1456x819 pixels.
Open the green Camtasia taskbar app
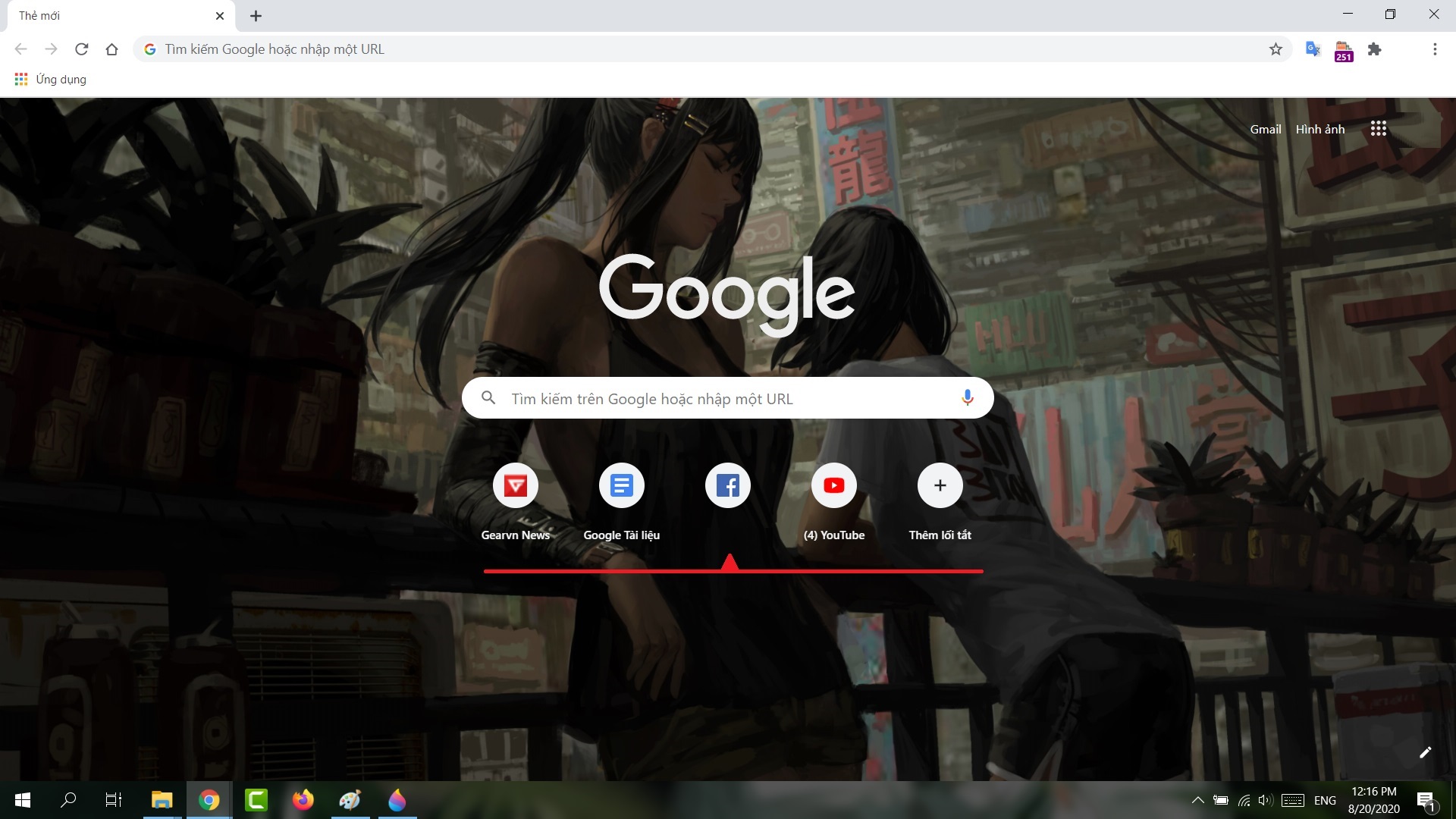(256, 800)
